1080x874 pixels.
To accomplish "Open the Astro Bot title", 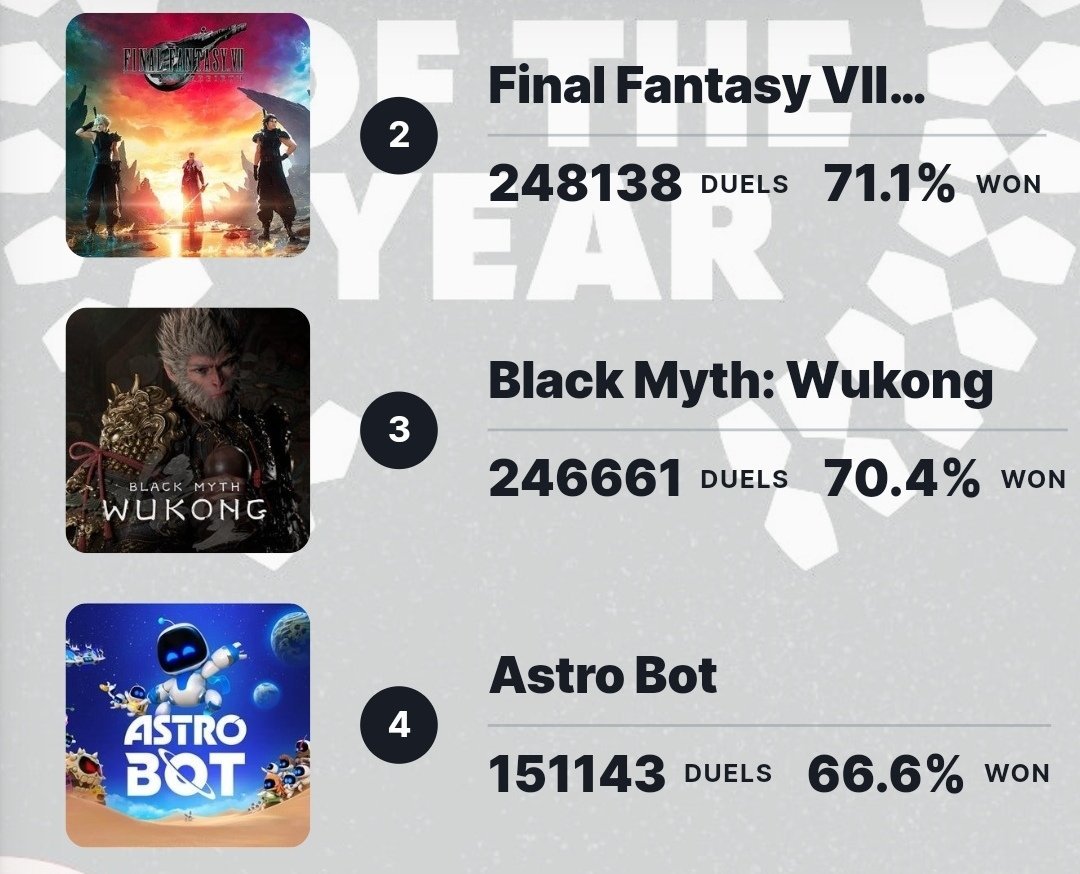I will pos(603,675).
